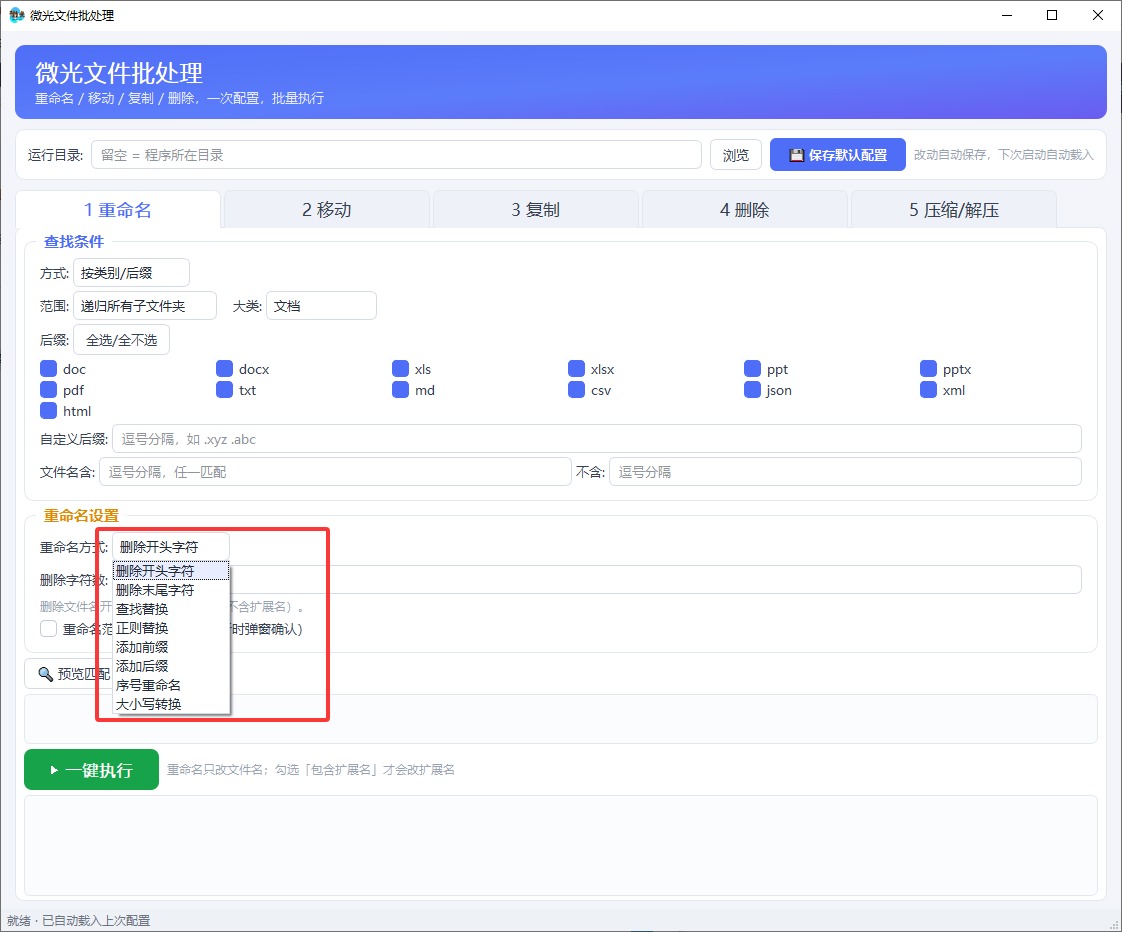Open the 方式 dropdown showing 按类别/后缀
Screen dimensions: 1122x932
pyautogui.click(x=132, y=273)
